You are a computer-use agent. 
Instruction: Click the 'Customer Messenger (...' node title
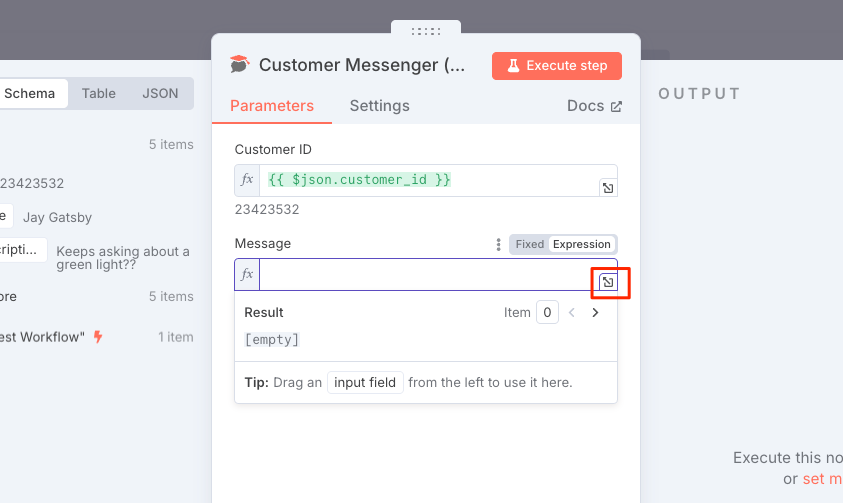[362, 65]
